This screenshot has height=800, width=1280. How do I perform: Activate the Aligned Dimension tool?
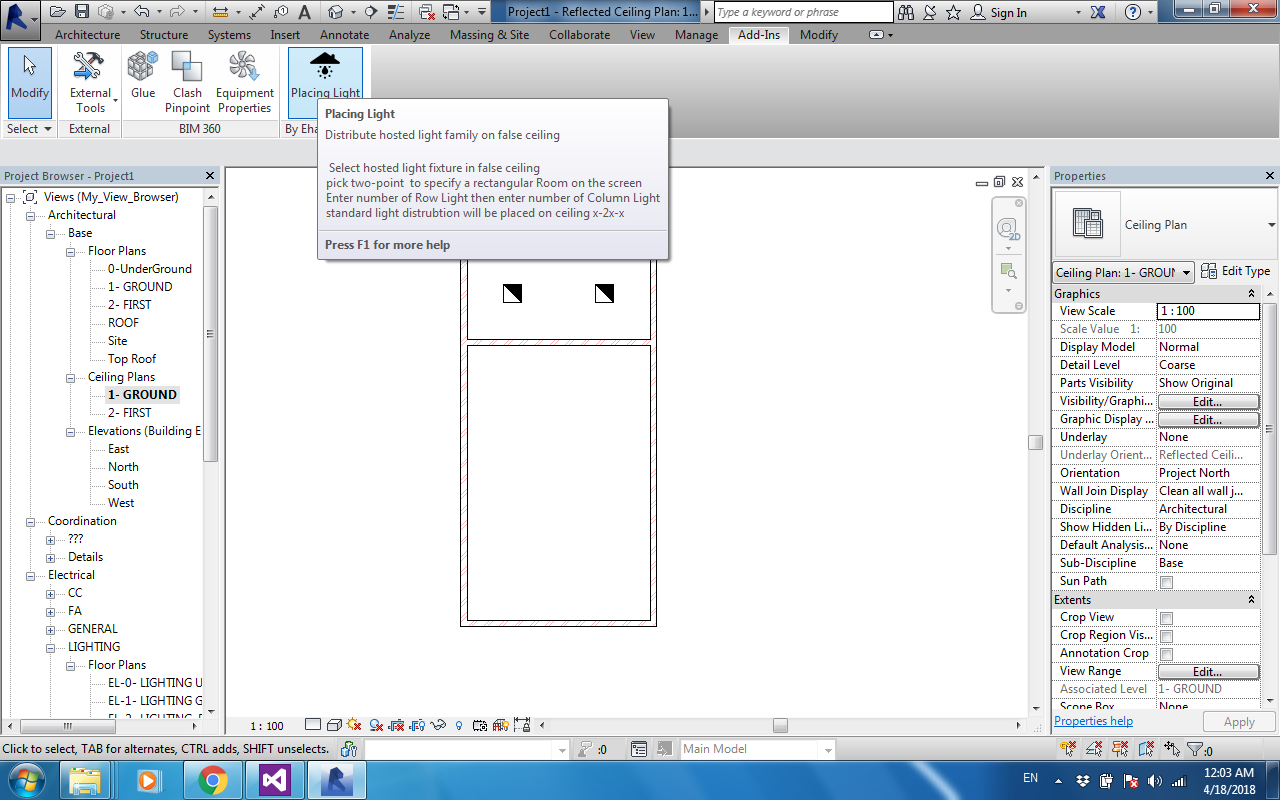[258, 12]
